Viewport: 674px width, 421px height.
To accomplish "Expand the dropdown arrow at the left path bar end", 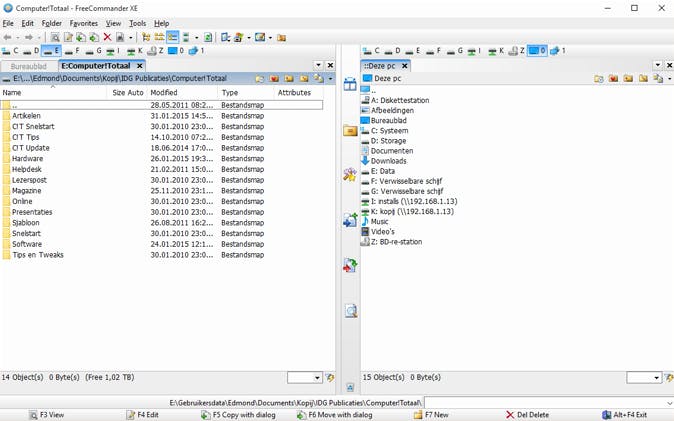I will (x=331, y=79).
